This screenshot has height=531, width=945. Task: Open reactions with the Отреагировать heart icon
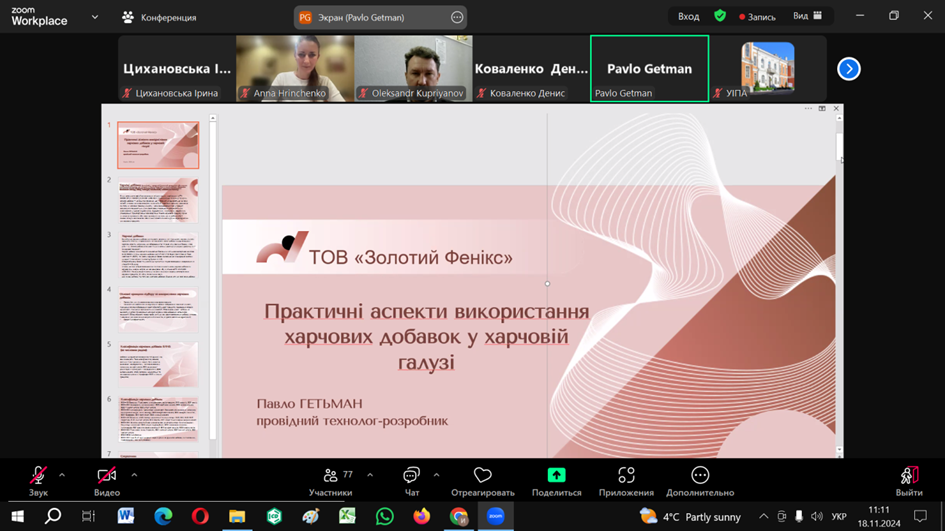click(x=483, y=481)
